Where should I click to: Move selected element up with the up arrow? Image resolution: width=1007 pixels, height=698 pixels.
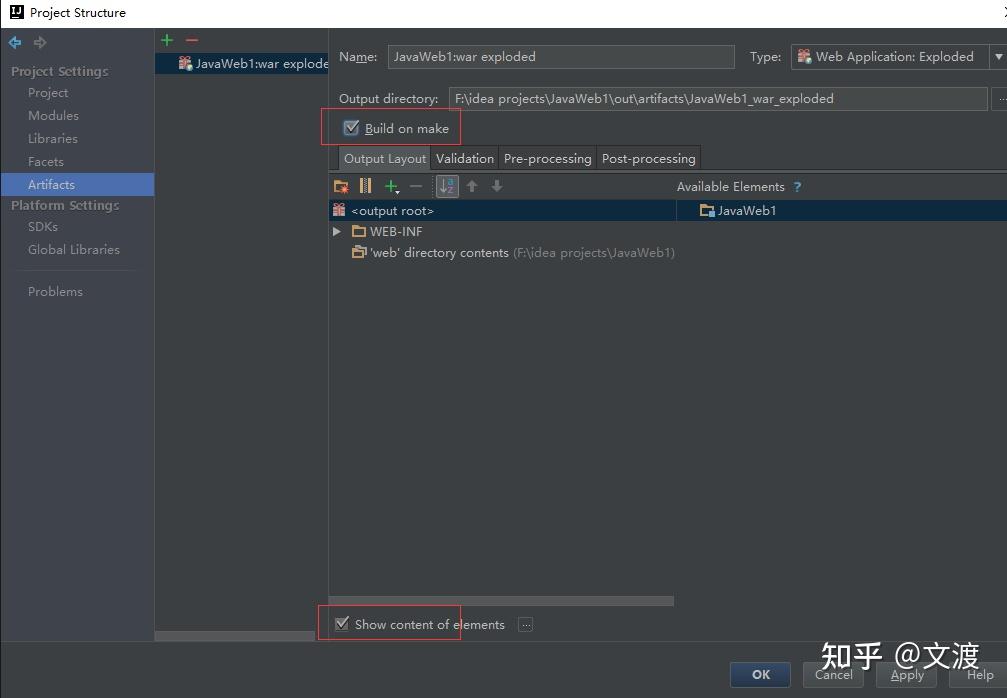(x=471, y=186)
